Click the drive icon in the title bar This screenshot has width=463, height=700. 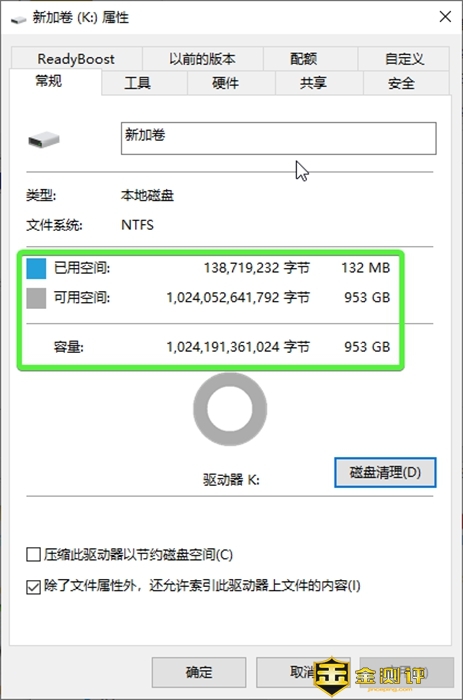(18, 19)
